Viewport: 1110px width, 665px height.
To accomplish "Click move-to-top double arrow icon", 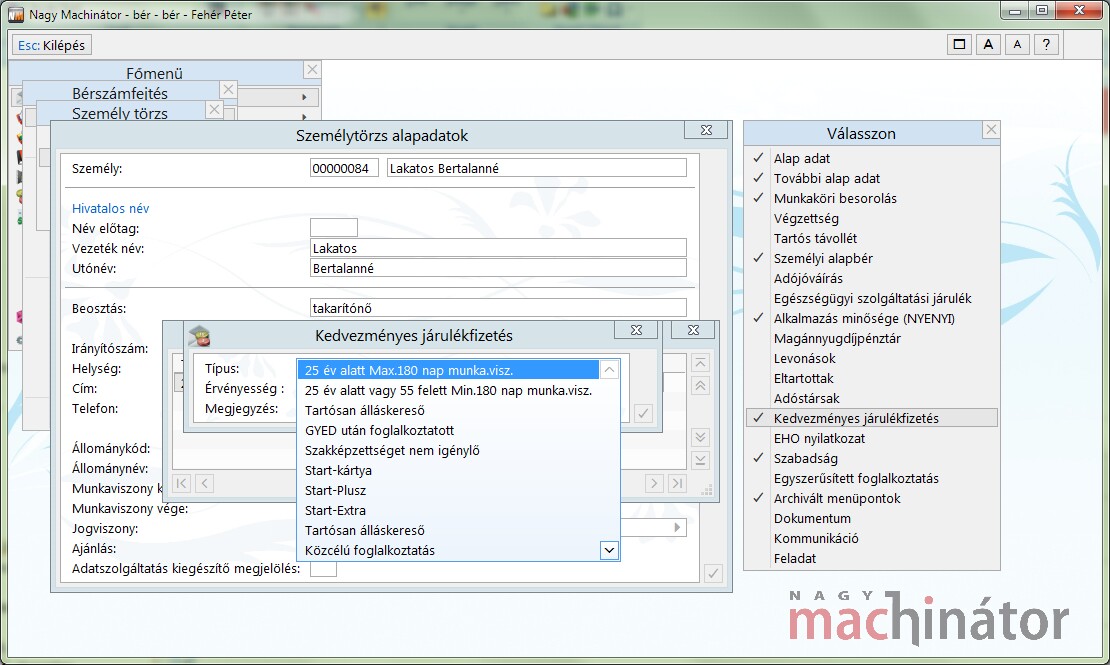I will click(700, 386).
